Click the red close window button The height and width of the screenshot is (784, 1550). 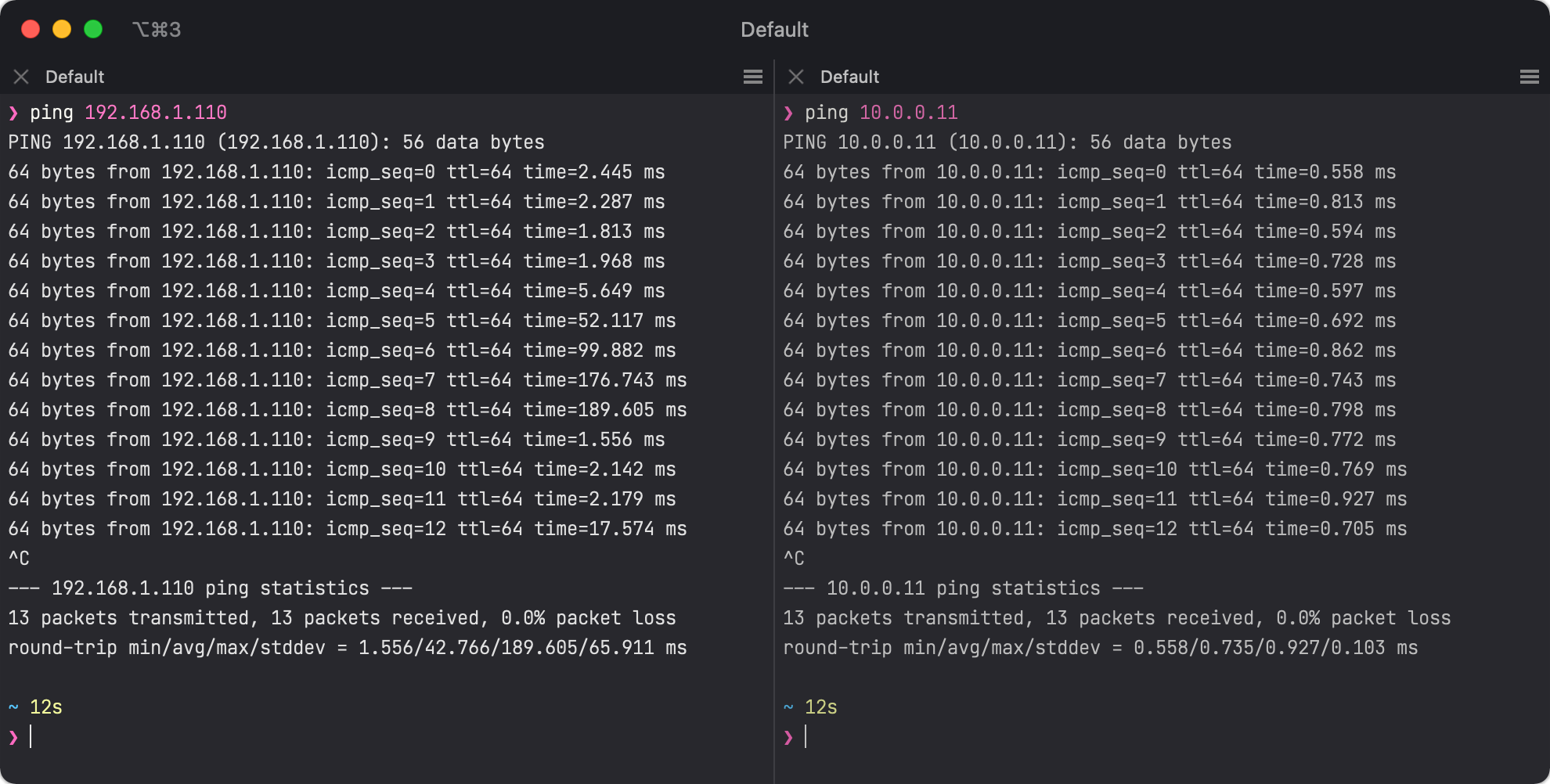31,30
